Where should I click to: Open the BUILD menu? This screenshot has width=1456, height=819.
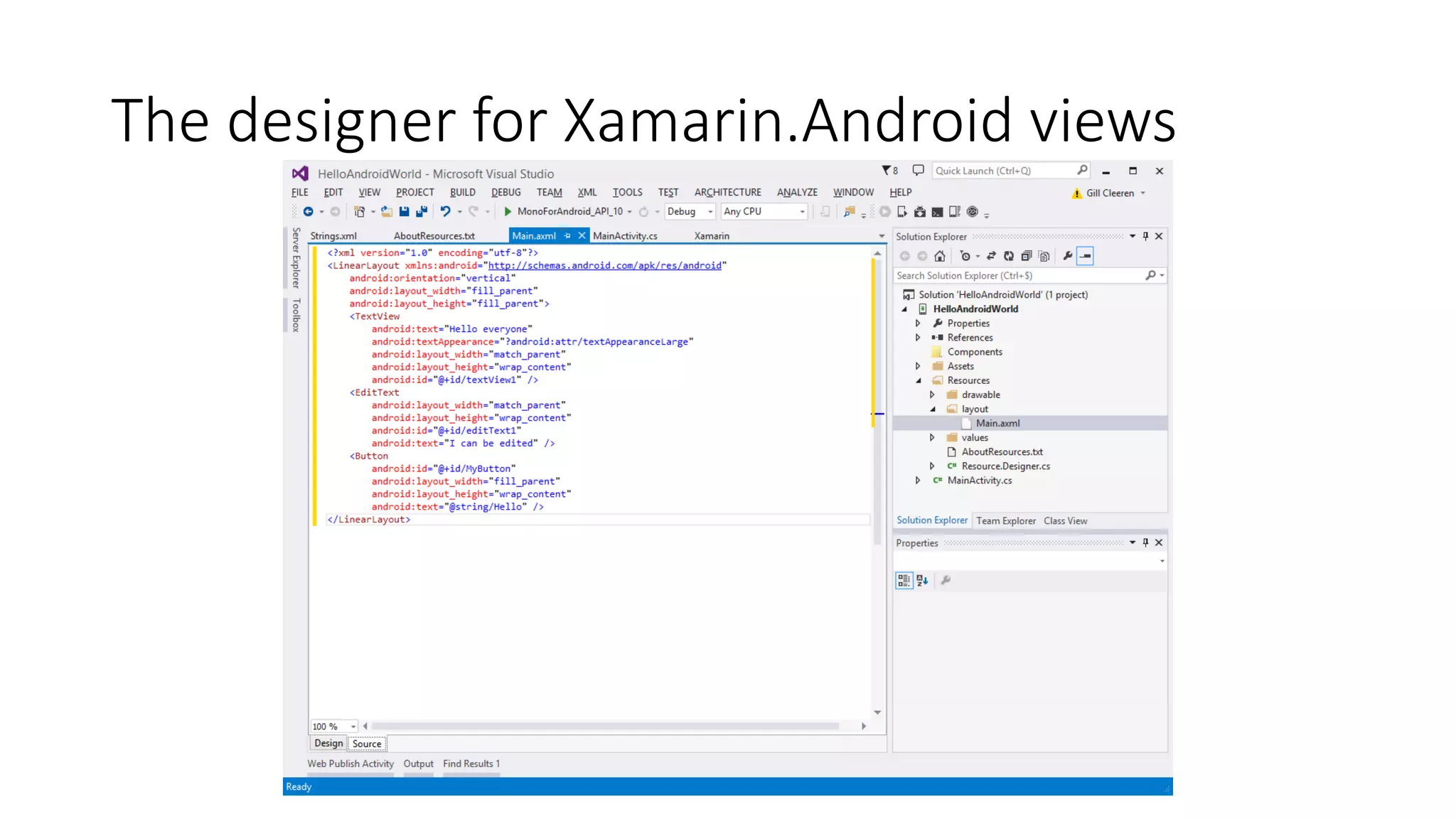coord(463,193)
